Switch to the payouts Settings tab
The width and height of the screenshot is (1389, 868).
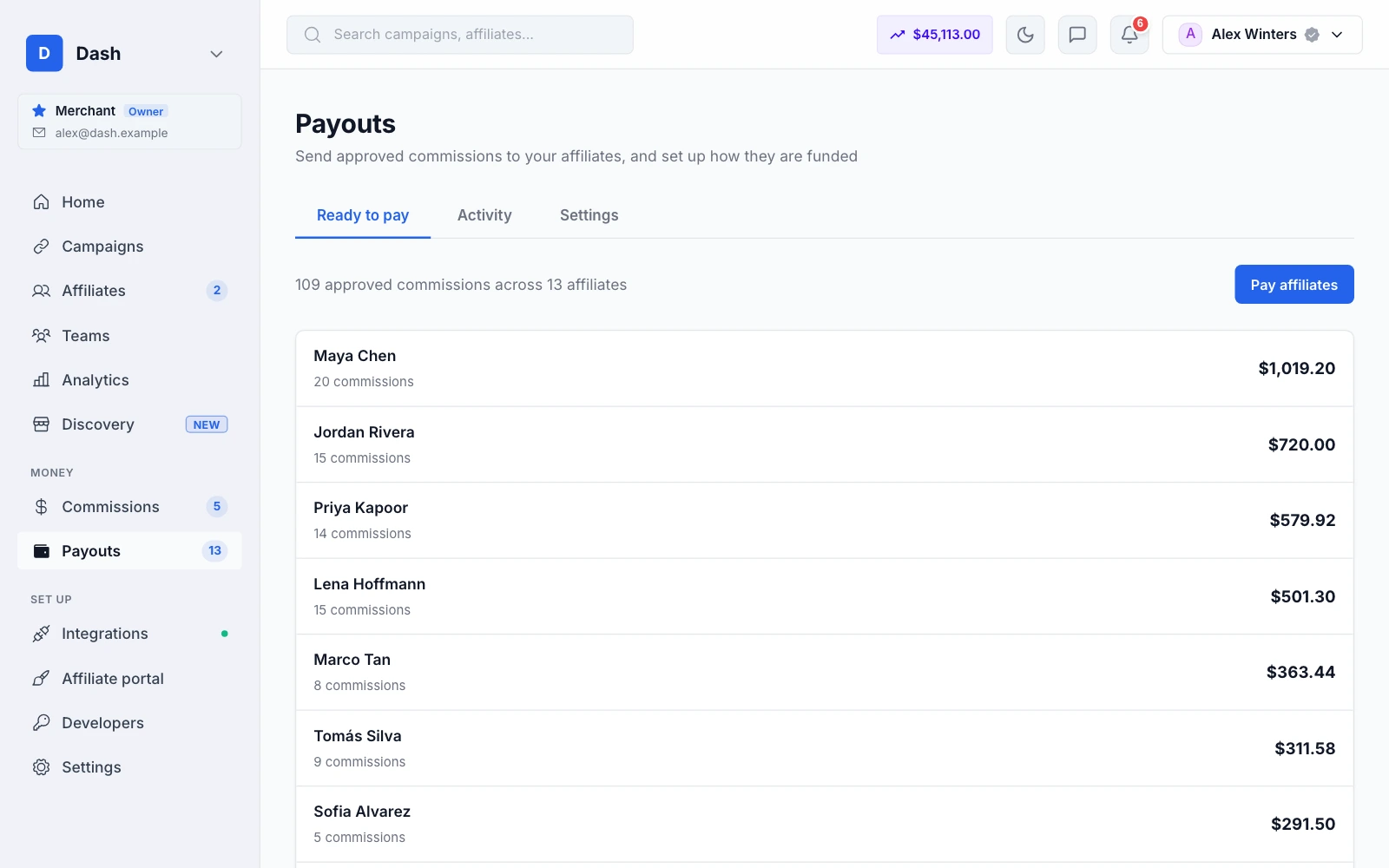tap(589, 215)
